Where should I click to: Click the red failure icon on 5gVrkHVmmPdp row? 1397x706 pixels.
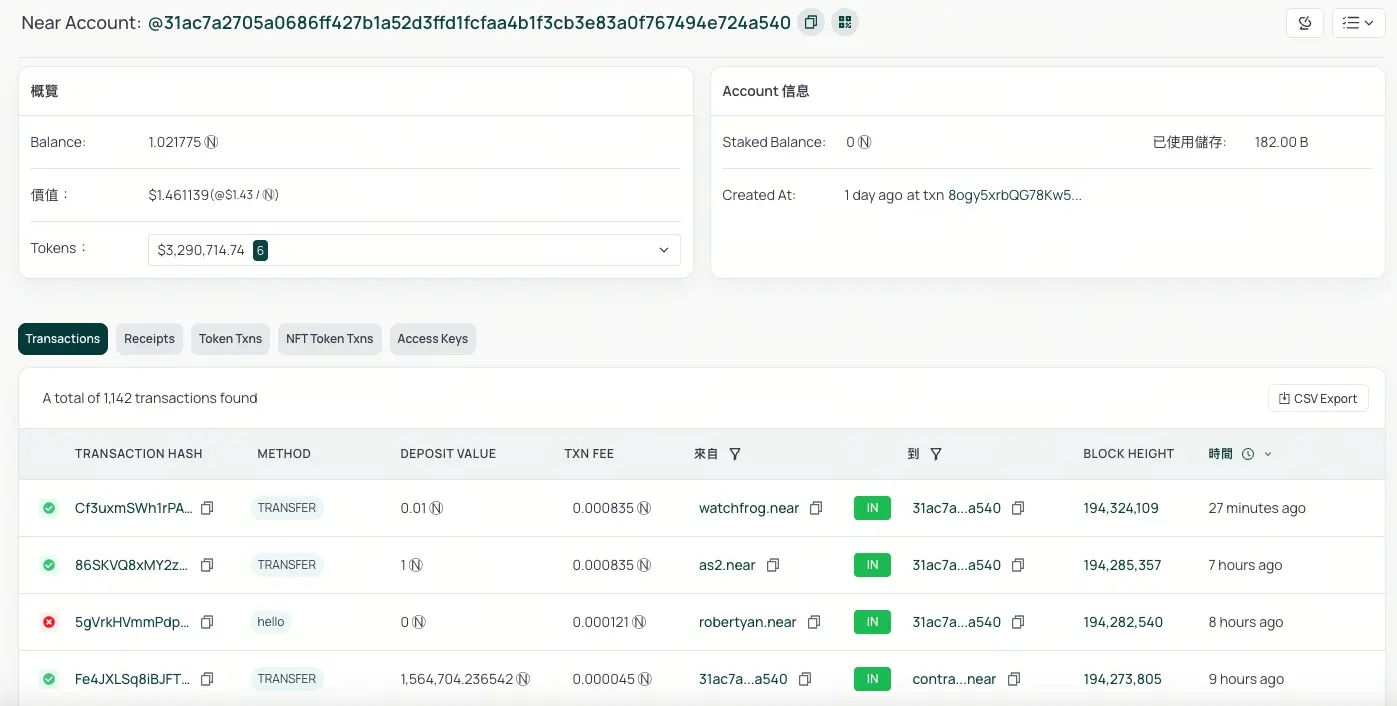[48, 621]
